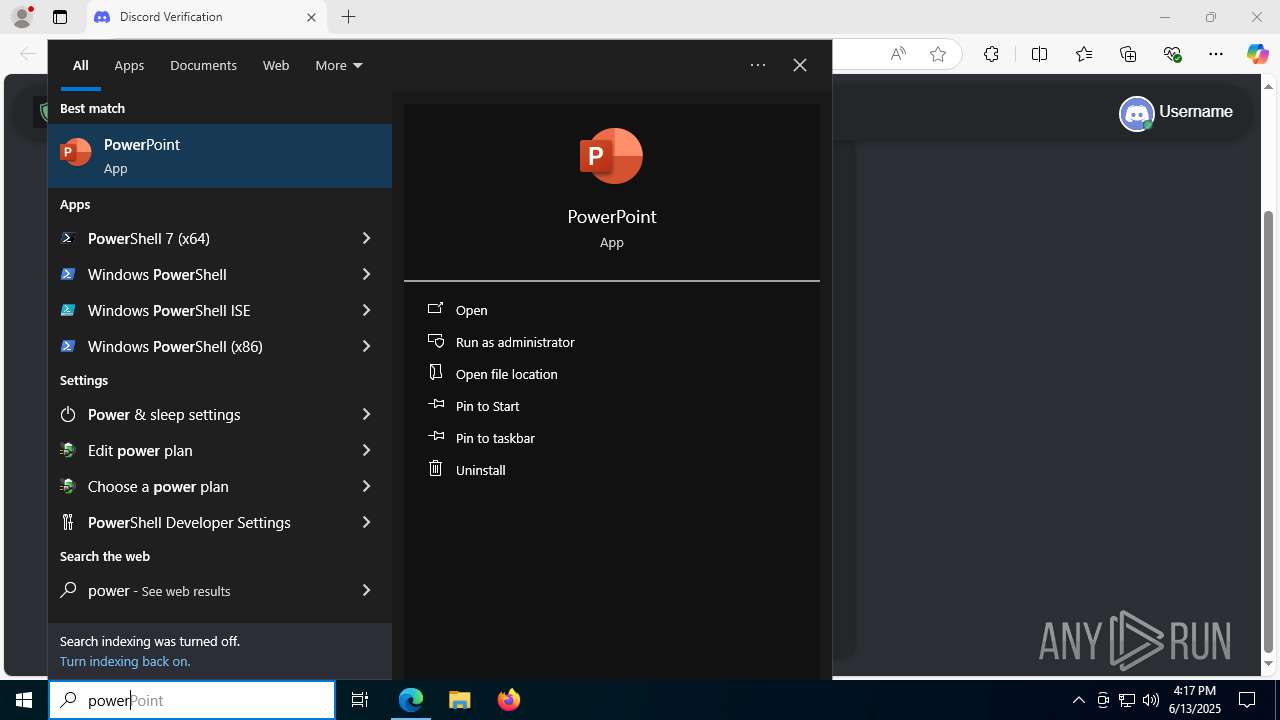Viewport: 1280px width, 720px height.
Task: Click the Discord avatar next to Username
Action: 1137,113
